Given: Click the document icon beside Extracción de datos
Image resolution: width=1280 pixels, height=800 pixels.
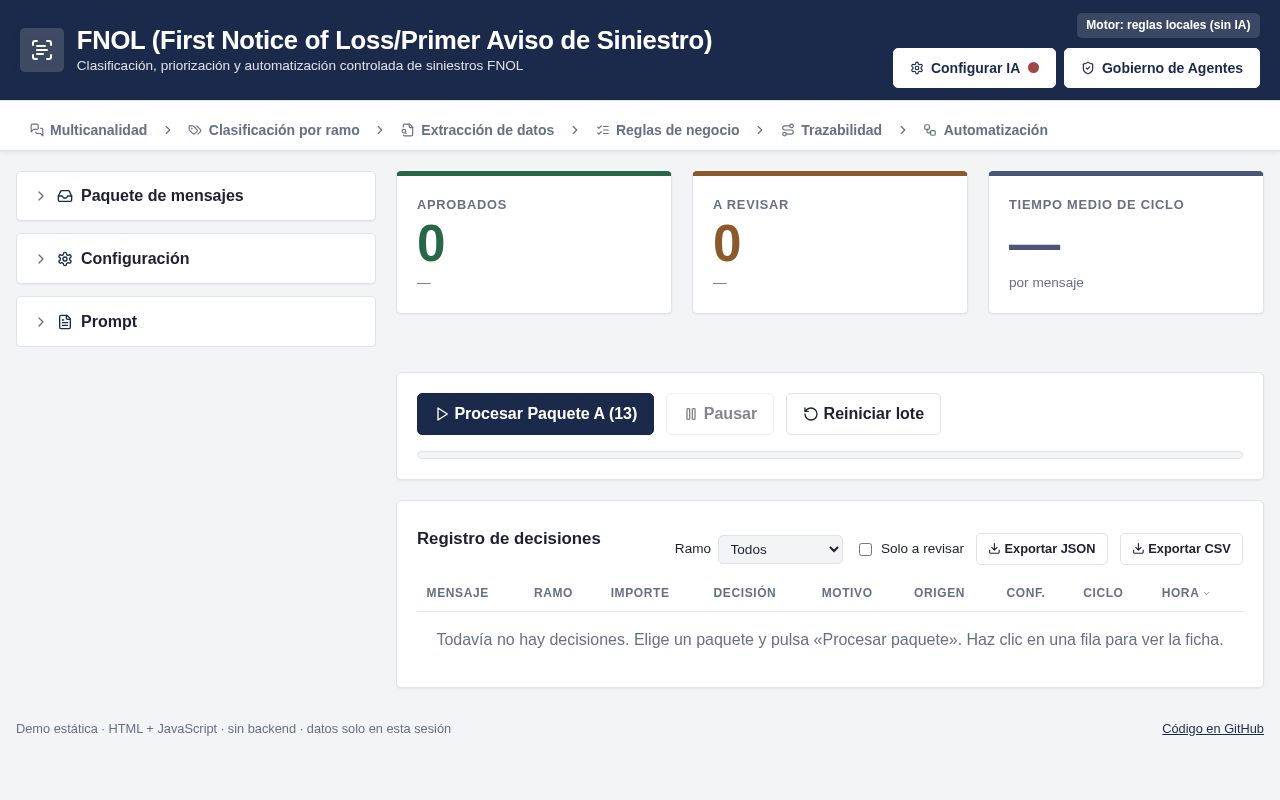Looking at the screenshot, I should [408, 130].
